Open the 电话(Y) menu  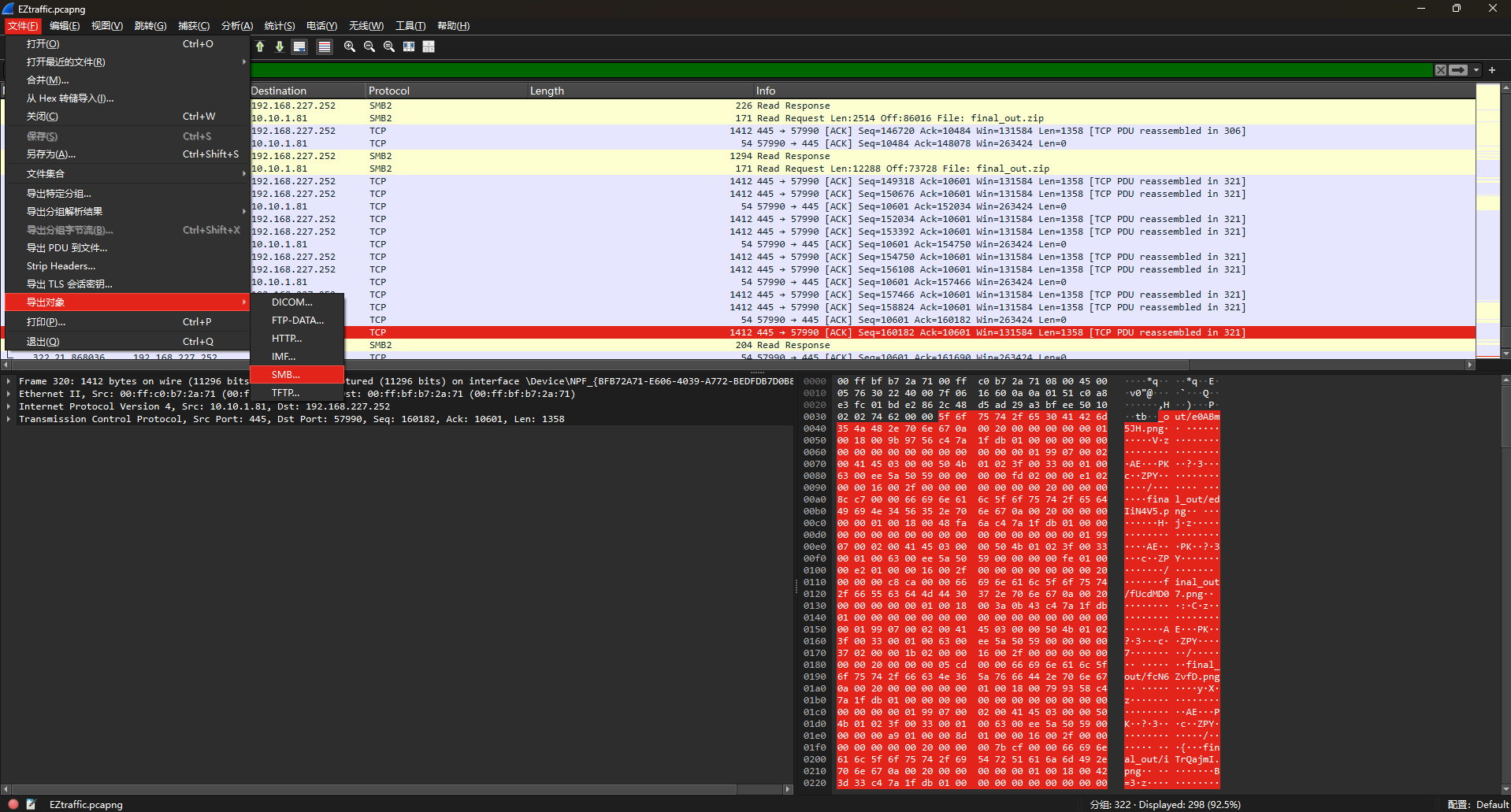[x=321, y=26]
